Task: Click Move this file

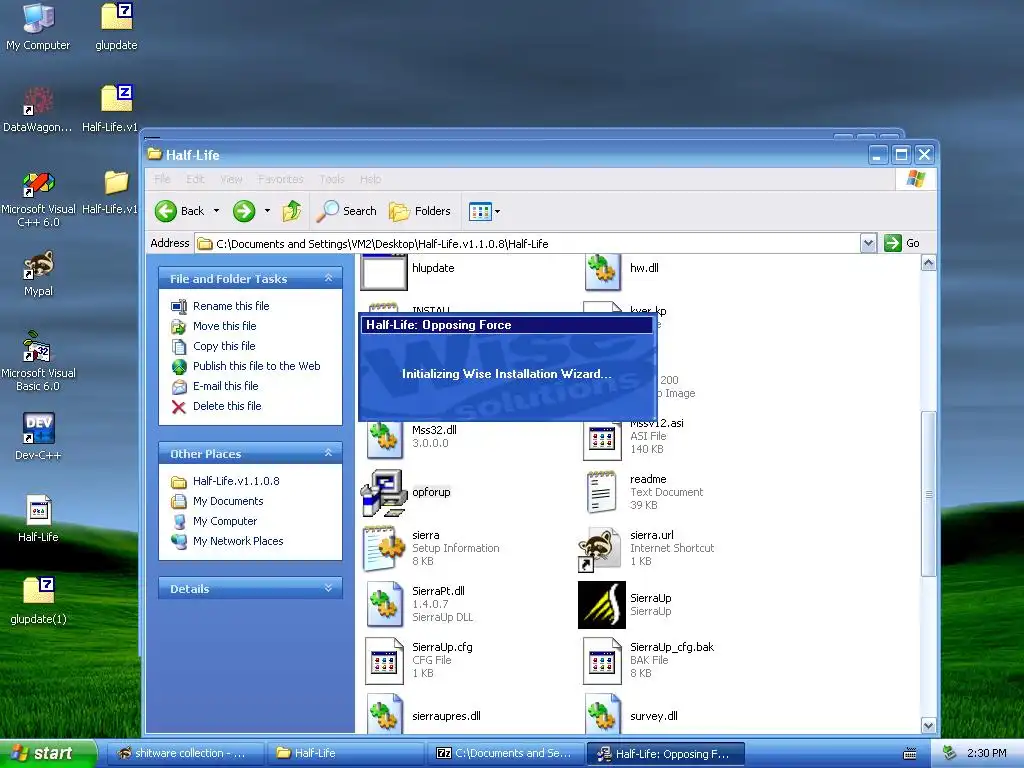Action: (224, 326)
